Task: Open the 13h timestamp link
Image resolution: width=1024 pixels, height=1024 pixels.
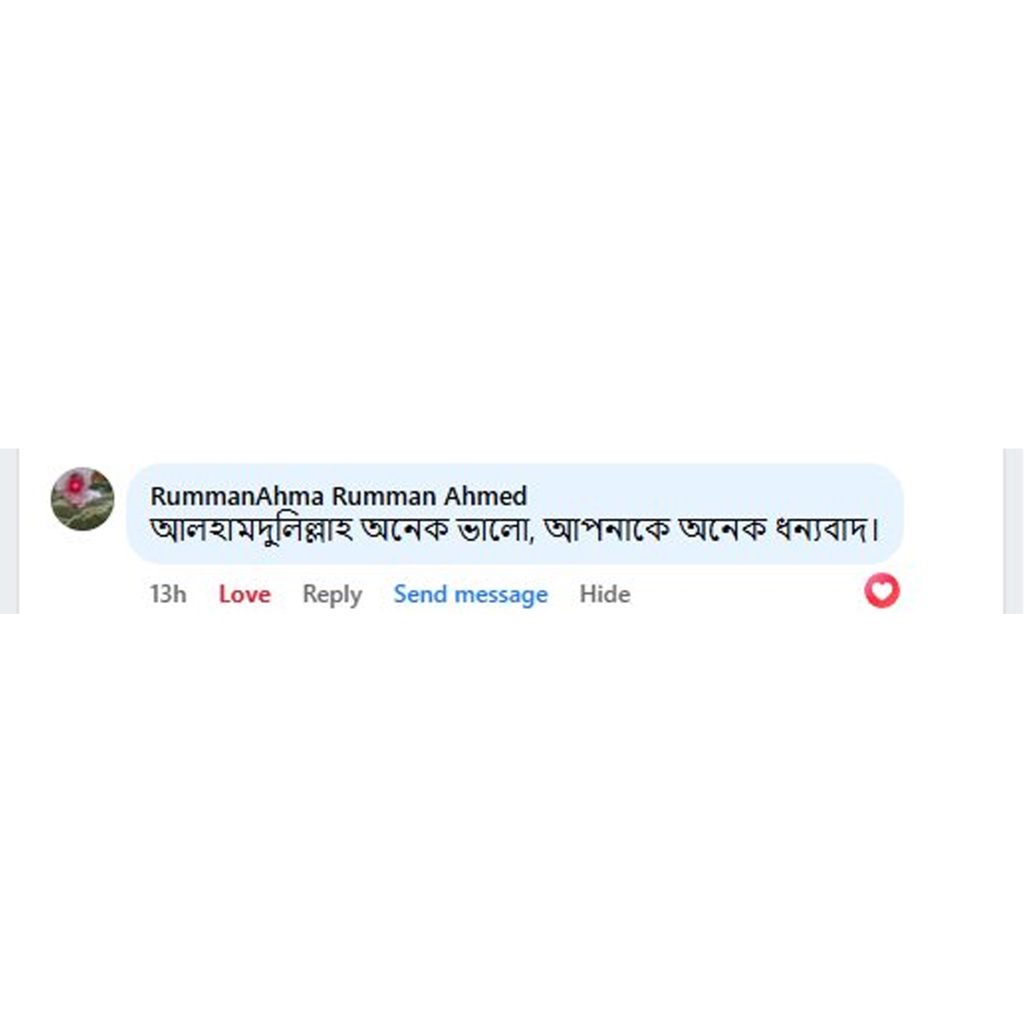Action: pos(168,594)
